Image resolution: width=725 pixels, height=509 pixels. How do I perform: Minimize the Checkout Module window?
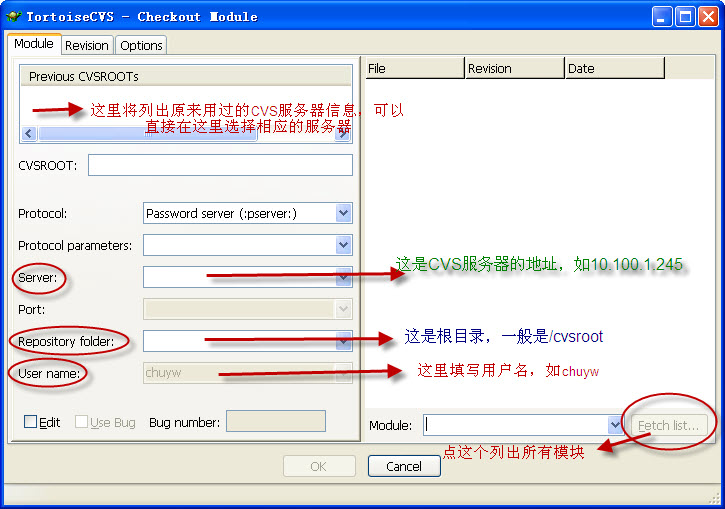point(662,17)
